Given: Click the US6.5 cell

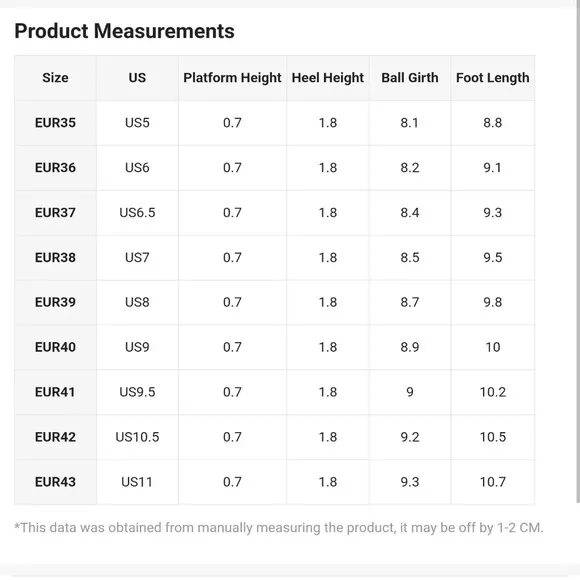Looking at the screenshot, I should pos(137,213).
